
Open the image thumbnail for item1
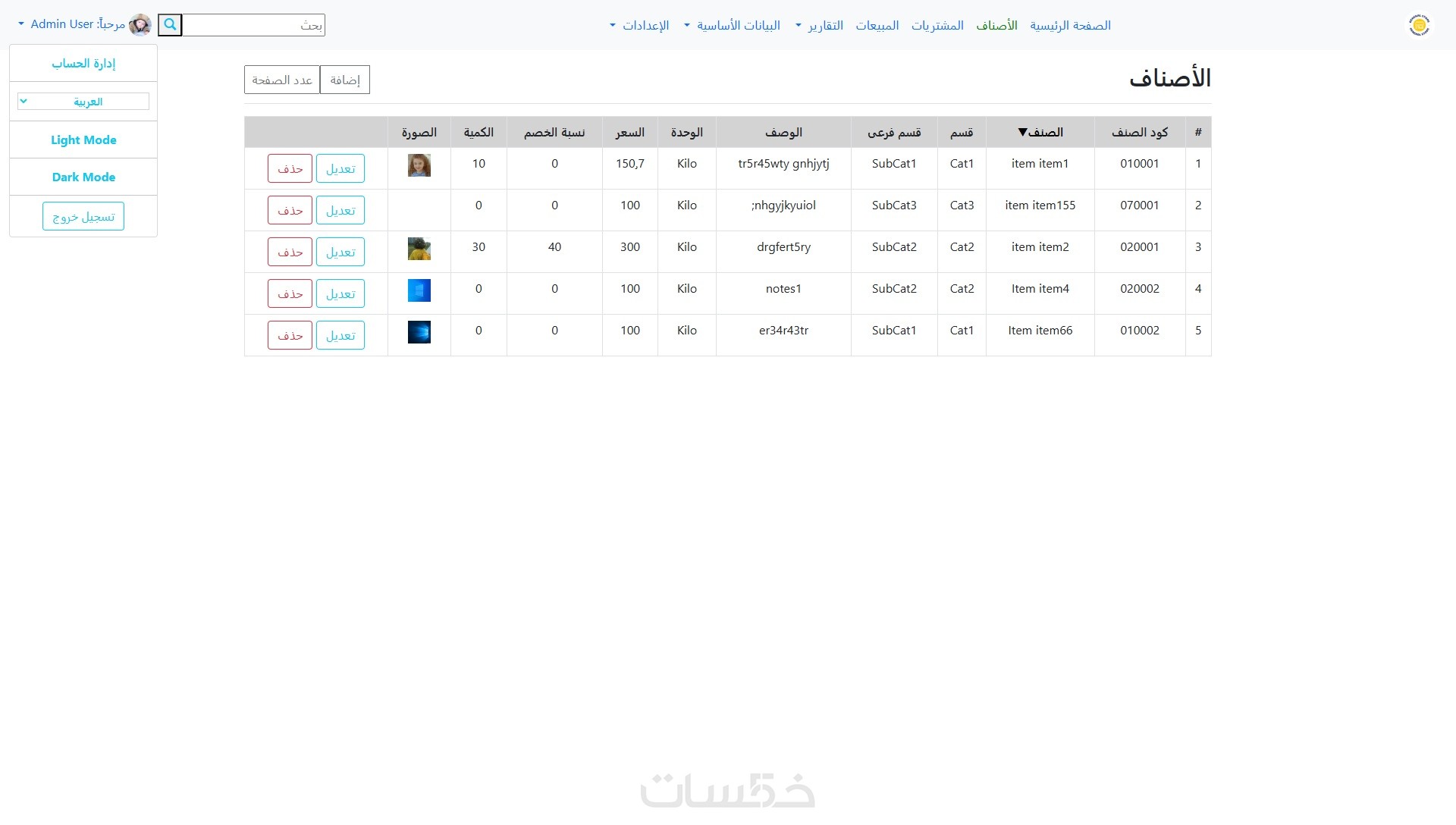click(419, 165)
